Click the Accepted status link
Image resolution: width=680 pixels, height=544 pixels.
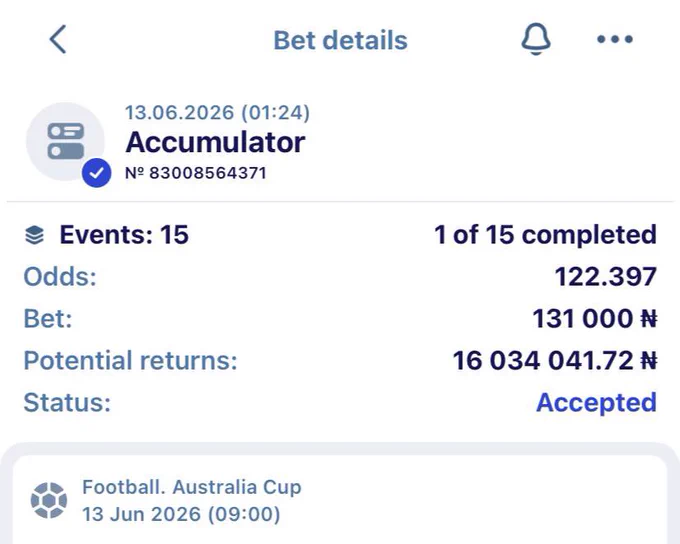coord(596,403)
